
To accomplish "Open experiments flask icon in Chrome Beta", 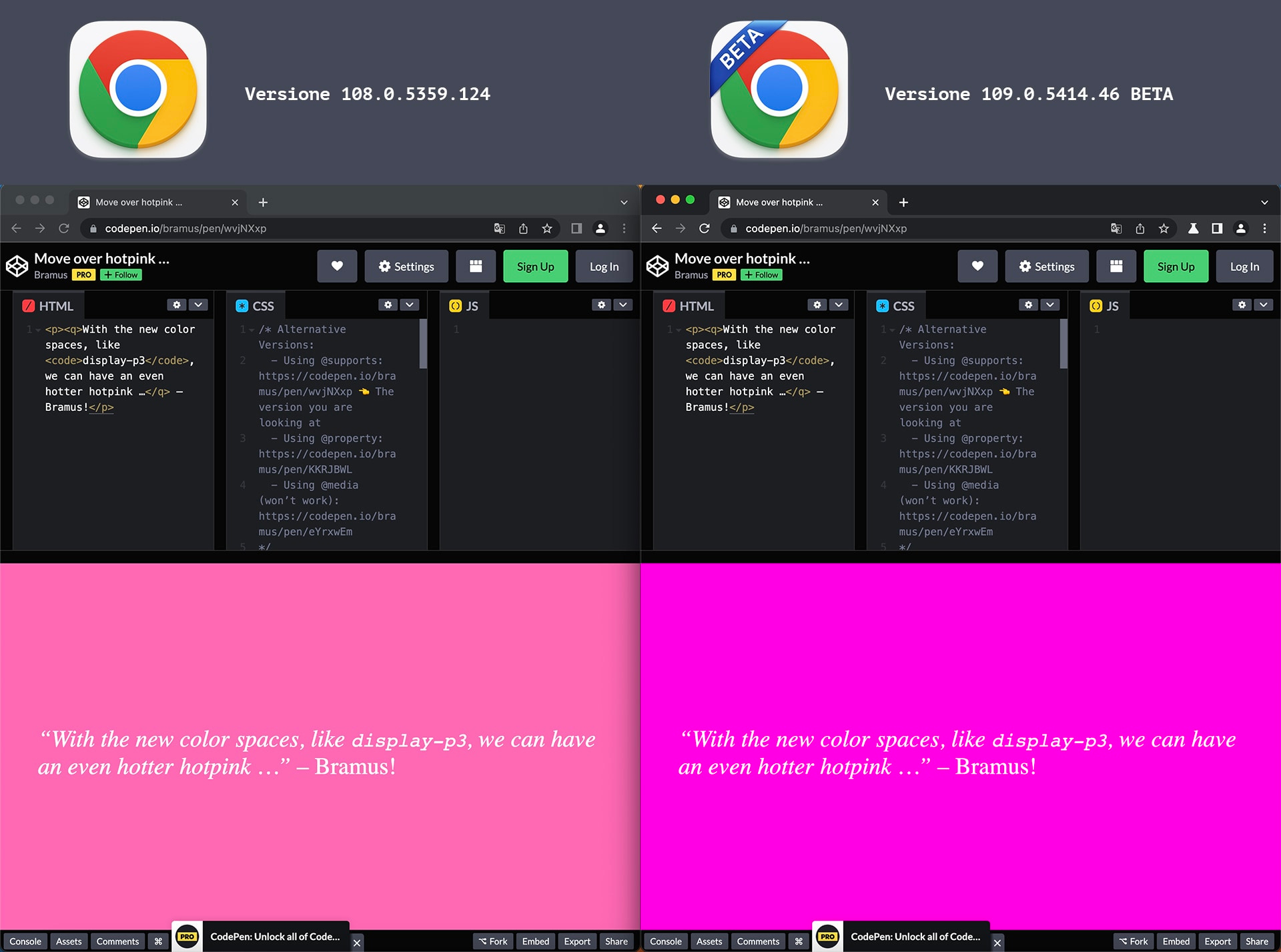I will coord(1194,228).
